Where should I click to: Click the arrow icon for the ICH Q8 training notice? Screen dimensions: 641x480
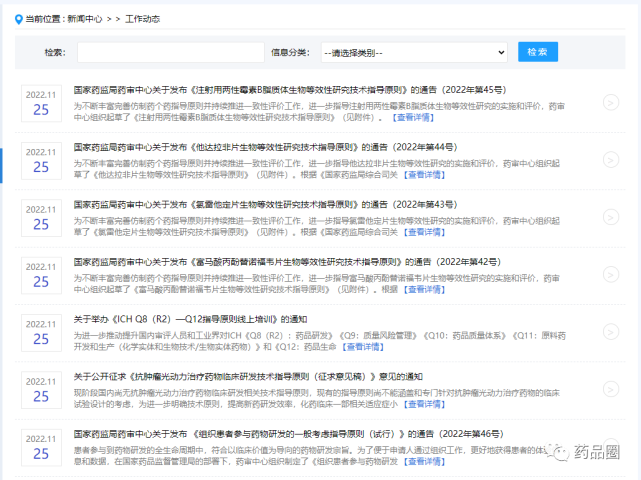(x=610, y=332)
